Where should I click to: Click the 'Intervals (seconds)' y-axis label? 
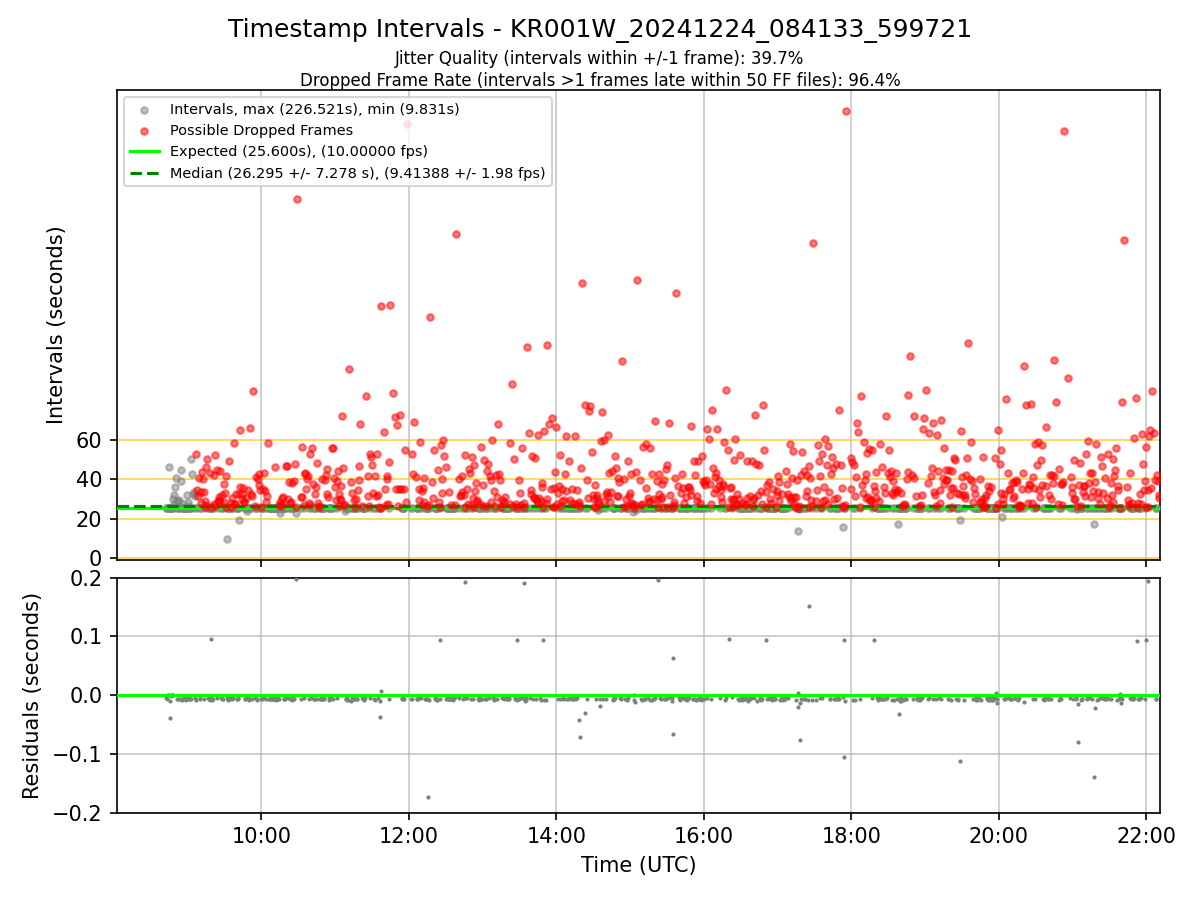coord(56,324)
